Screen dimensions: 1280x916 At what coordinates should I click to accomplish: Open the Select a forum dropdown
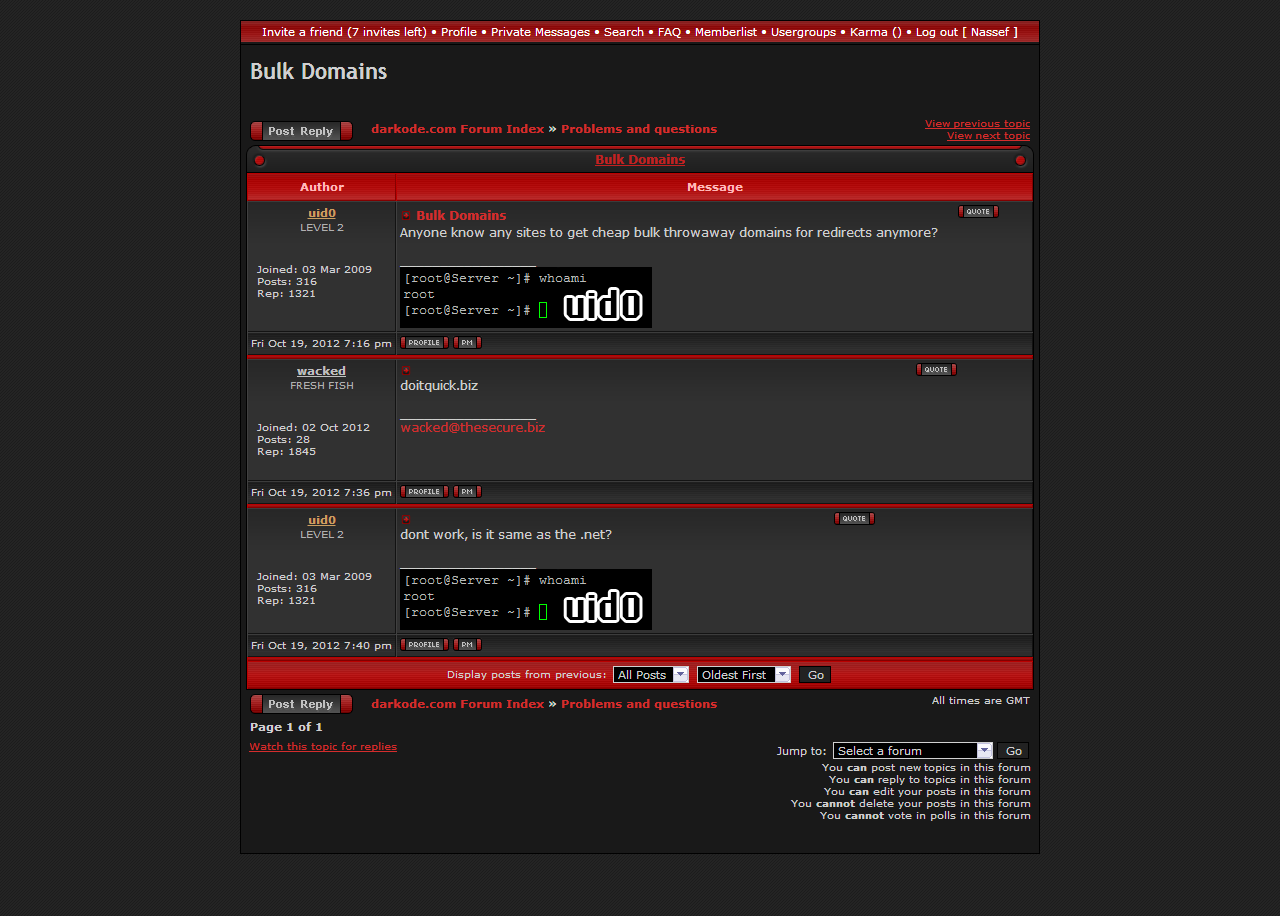[912, 751]
